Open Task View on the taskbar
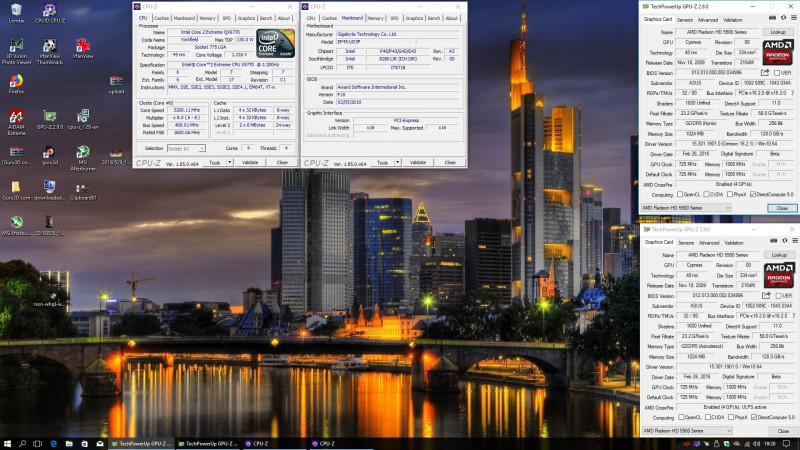Viewport: 800px width, 450px height. 38,444
